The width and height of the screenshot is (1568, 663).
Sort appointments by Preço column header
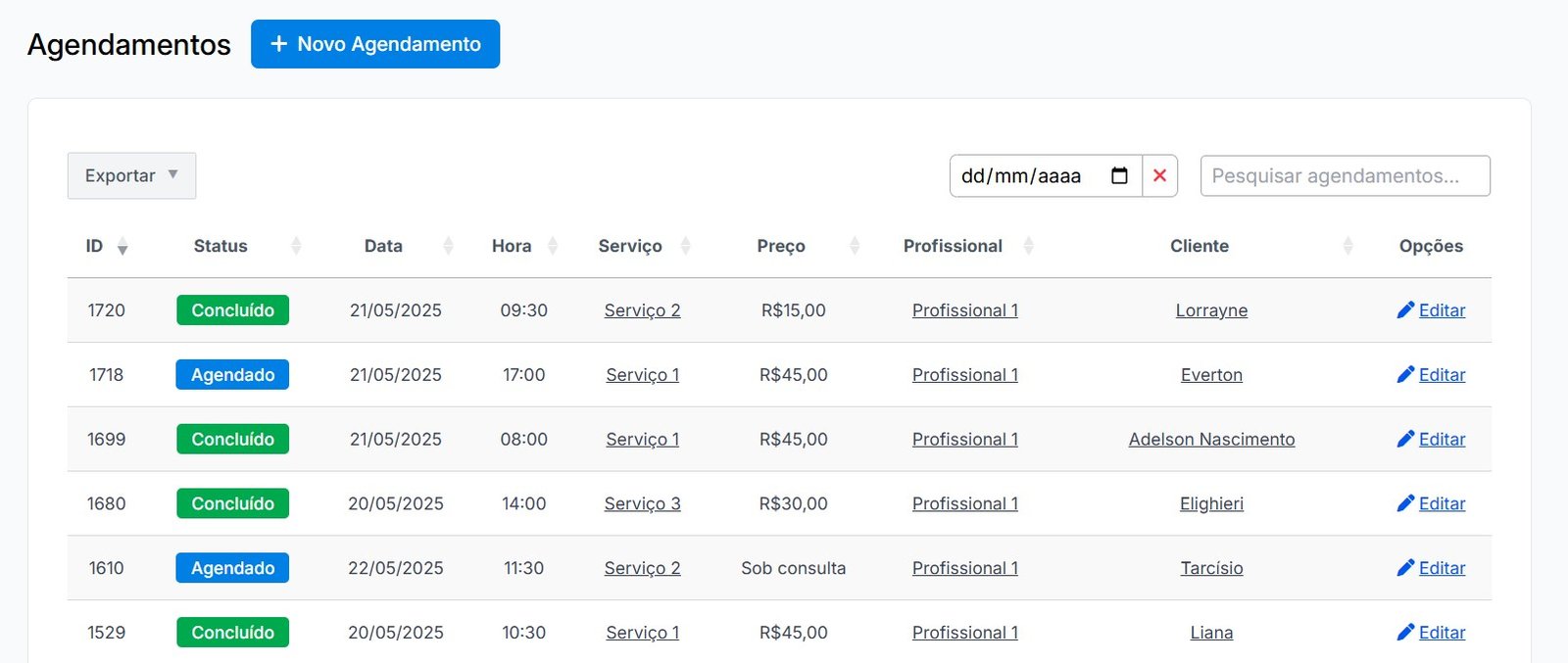click(781, 247)
